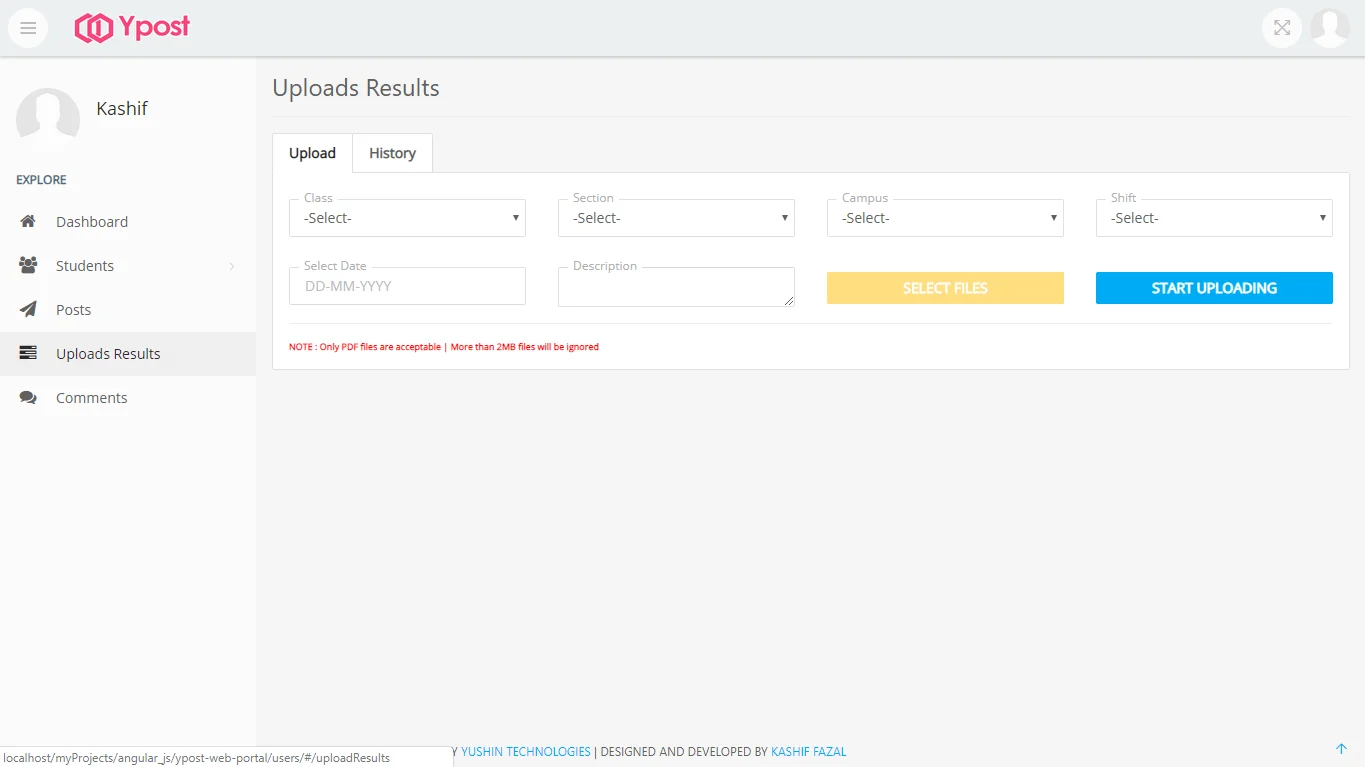
Task: Click the Select Date input field
Action: (x=407, y=286)
